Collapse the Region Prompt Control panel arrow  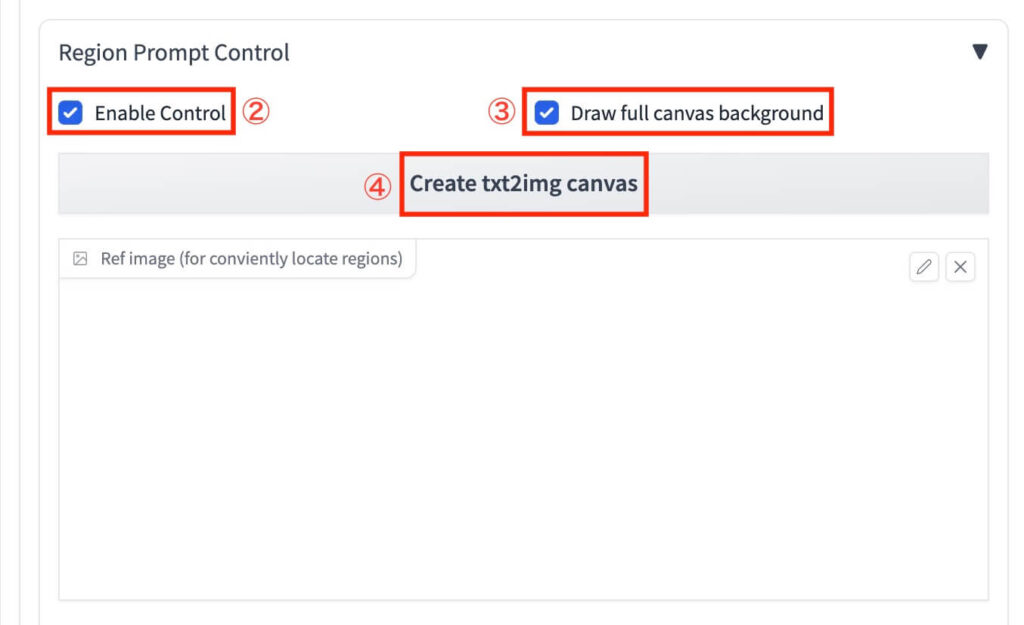[980, 52]
